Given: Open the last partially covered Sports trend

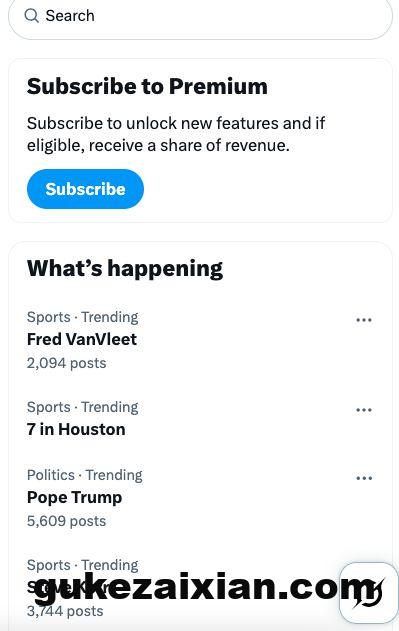Looking at the screenshot, I should [x=177, y=588].
